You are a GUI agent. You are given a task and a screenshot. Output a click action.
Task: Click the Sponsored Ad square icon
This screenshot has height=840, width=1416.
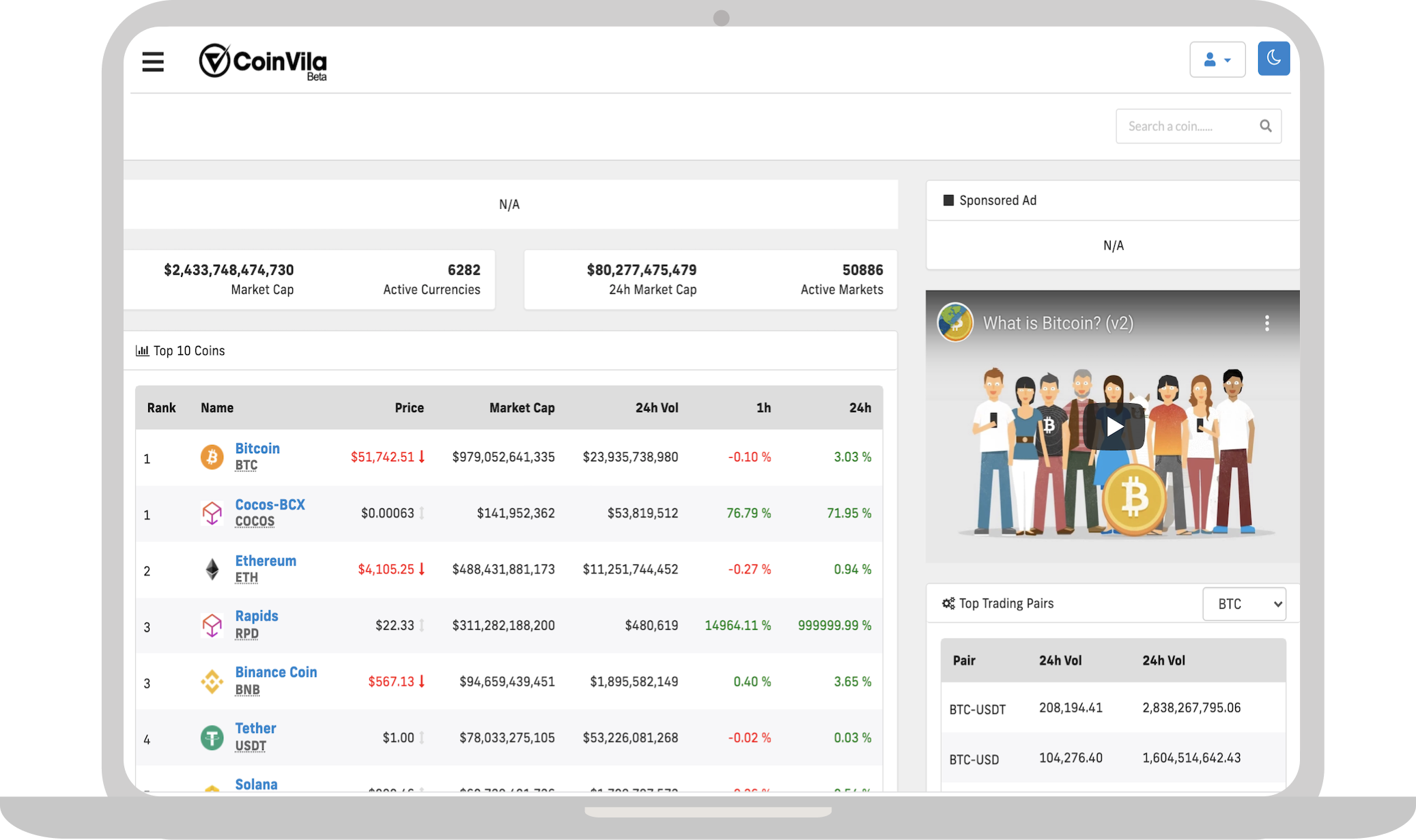pyautogui.click(x=948, y=201)
